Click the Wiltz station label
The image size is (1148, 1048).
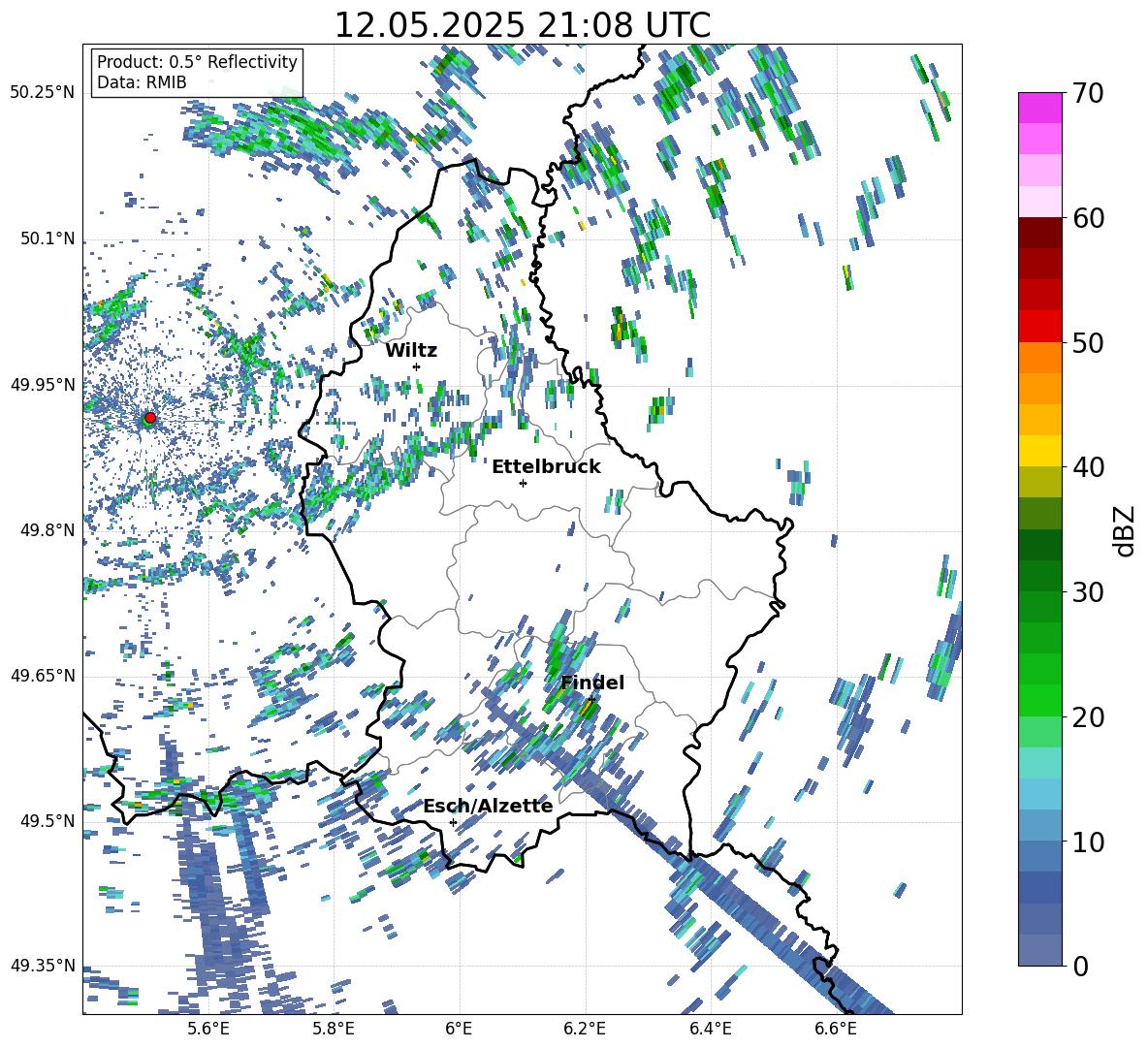(411, 350)
